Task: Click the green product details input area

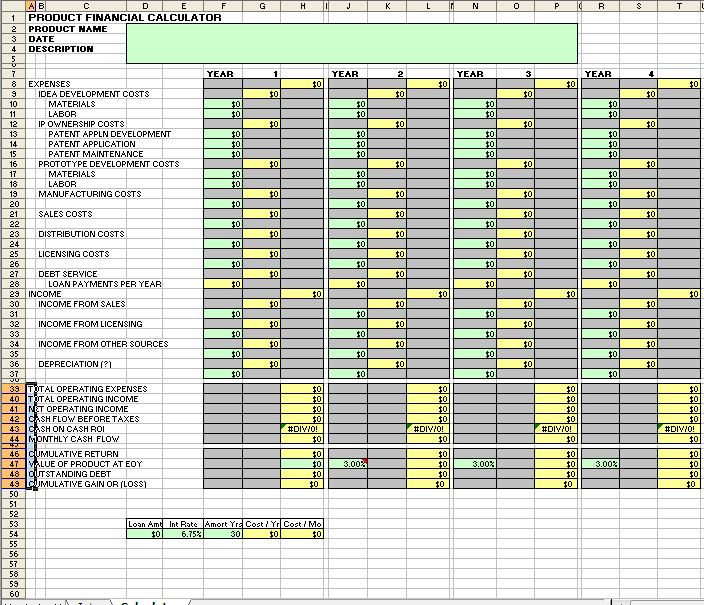Action: 352,44
